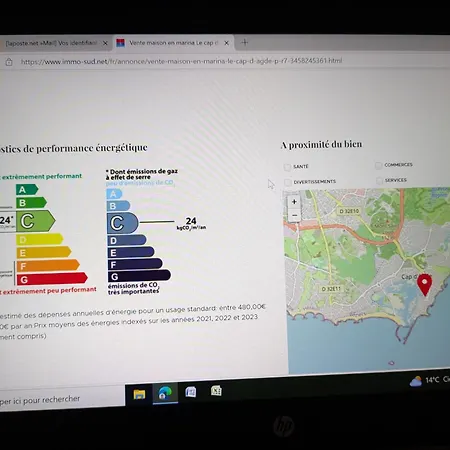
Task: Click the lock icon in address bar
Action: pos(9,62)
